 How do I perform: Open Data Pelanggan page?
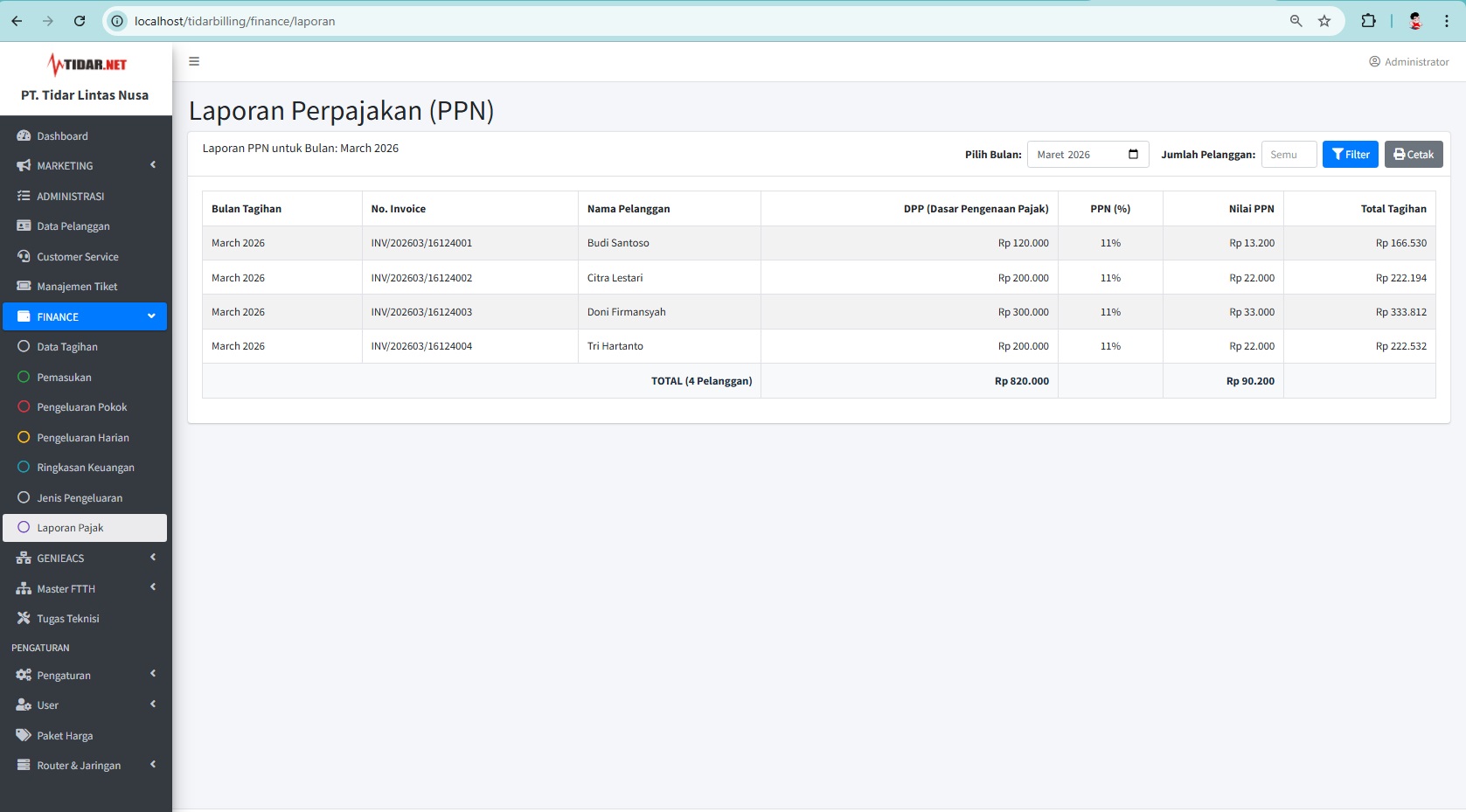coord(85,226)
